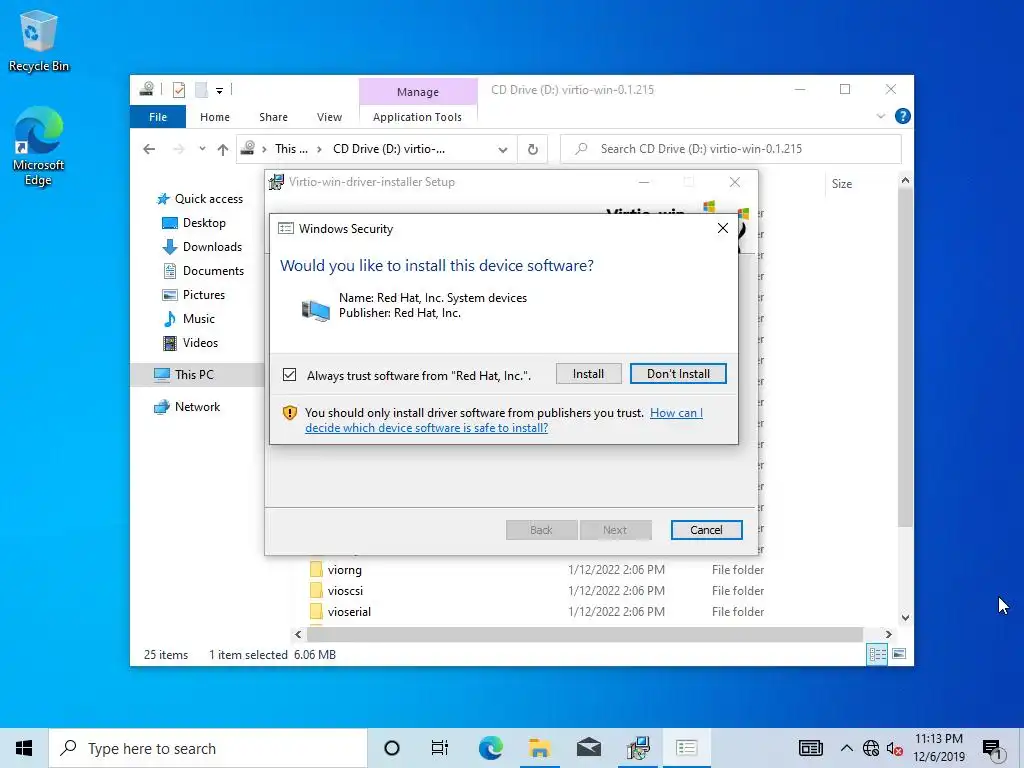Open the Windows Start menu

click(x=24, y=748)
